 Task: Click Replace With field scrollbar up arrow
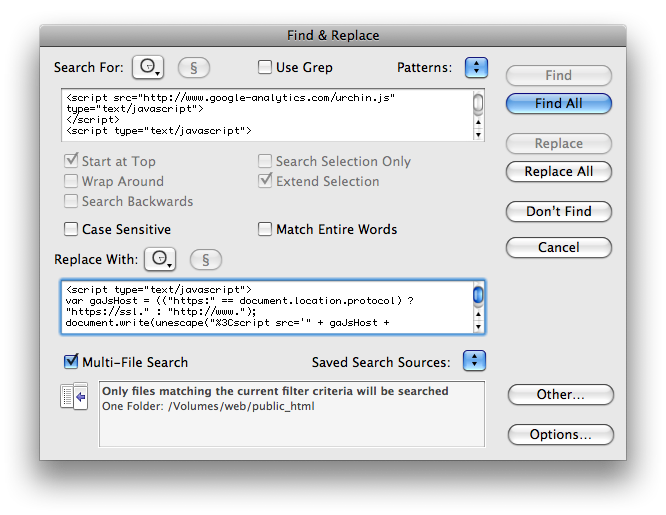coord(478,314)
